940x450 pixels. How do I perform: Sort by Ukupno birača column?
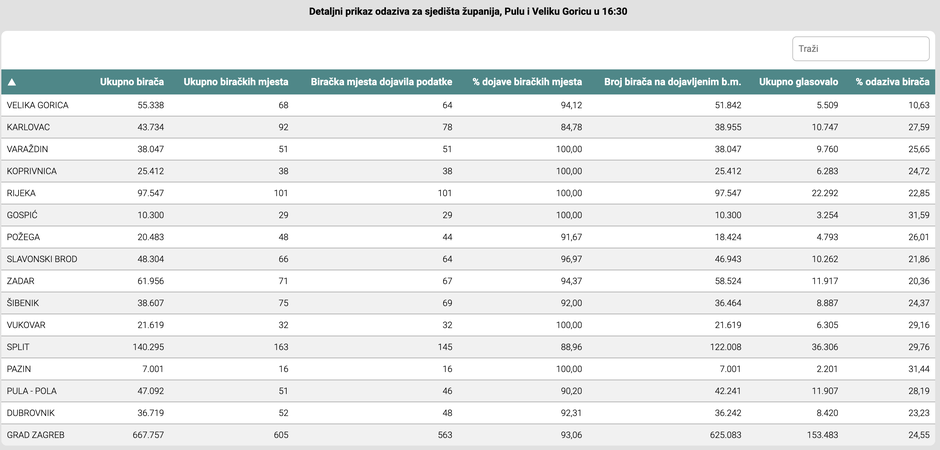(x=132, y=82)
